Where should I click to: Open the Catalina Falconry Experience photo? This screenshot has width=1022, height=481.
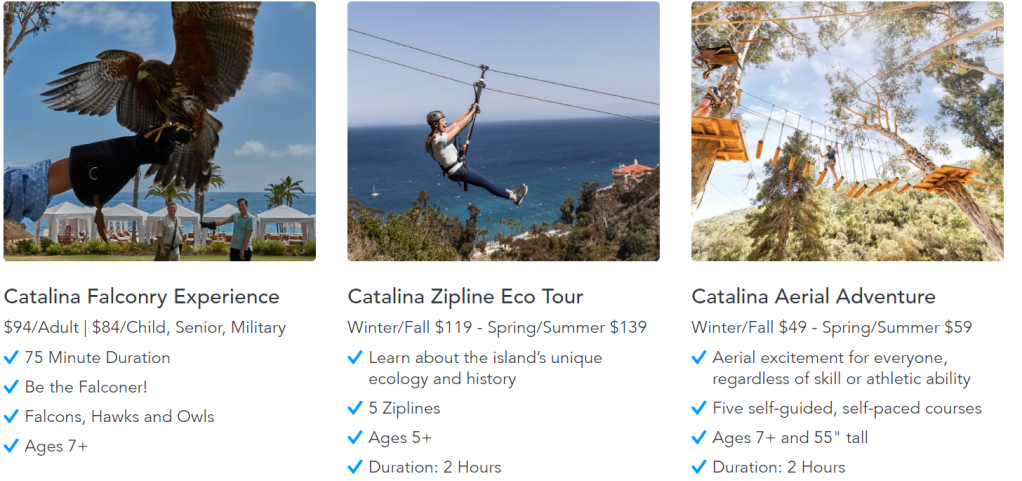tap(159, 131)
